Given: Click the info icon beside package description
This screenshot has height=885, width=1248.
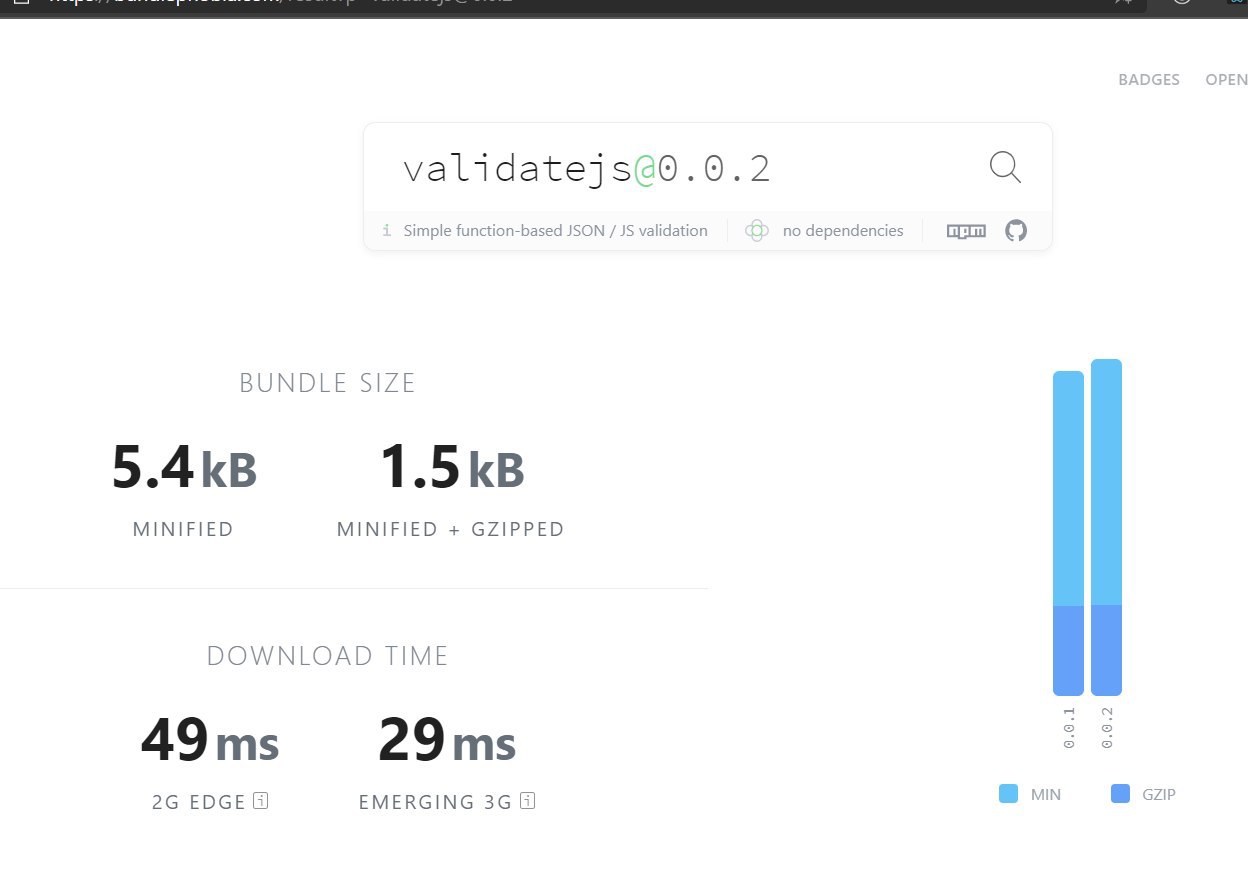Looking at the screenshot, I should (x=387, y=231).
